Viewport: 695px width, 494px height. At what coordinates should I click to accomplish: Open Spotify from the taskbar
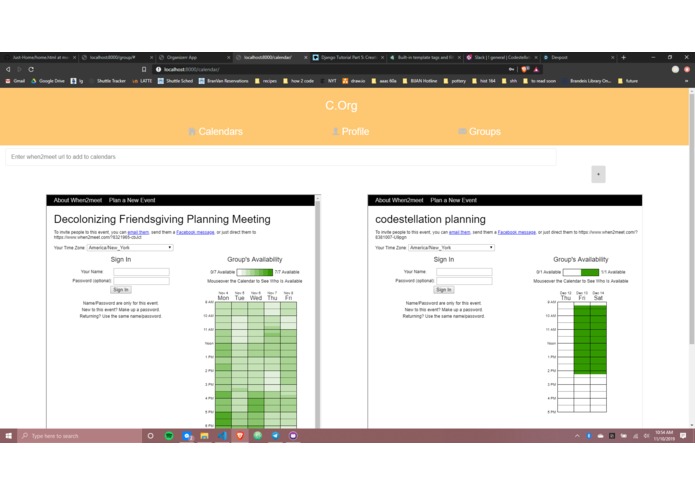coord(169,436)
